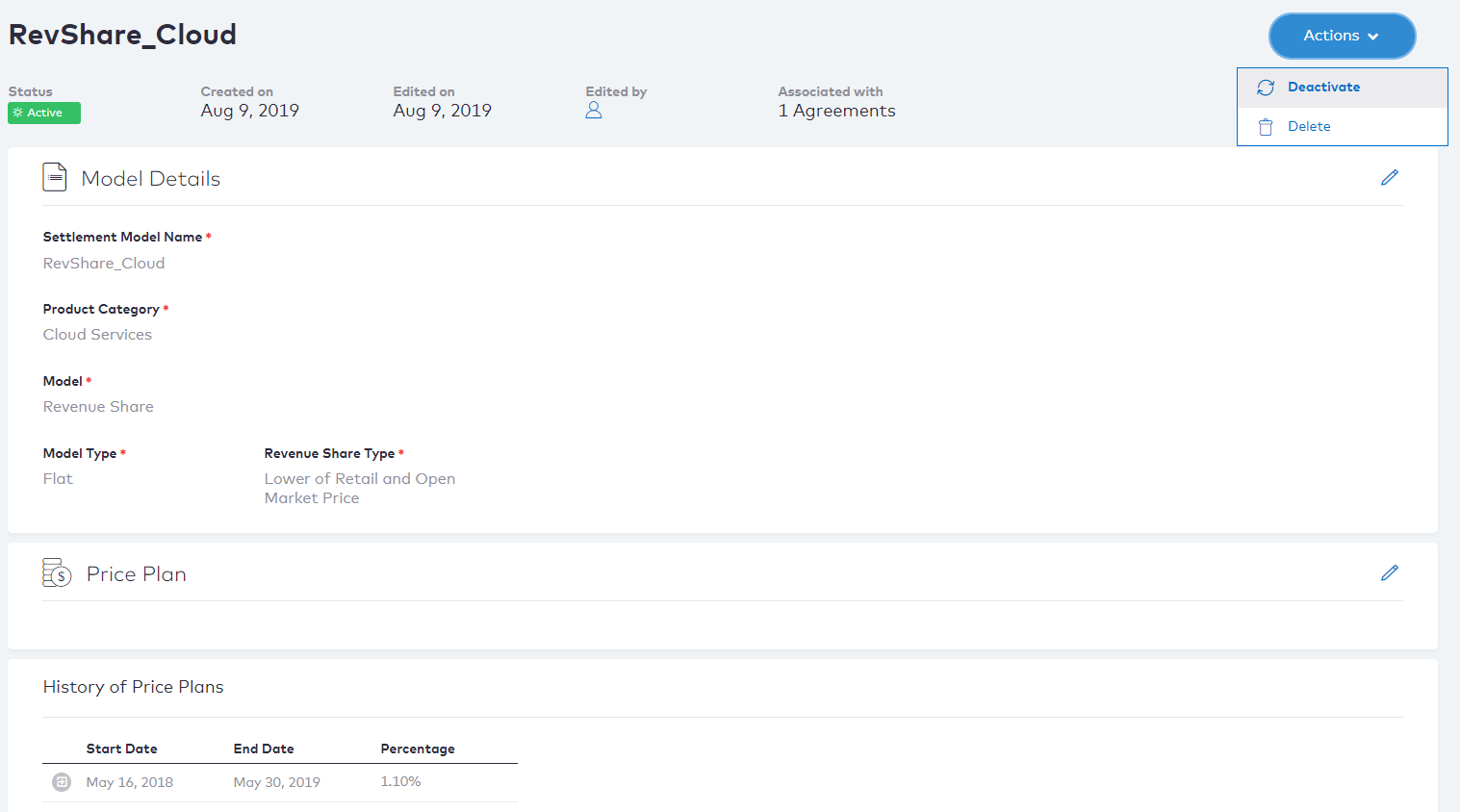Click the Percentage column header

coord(418,749)
